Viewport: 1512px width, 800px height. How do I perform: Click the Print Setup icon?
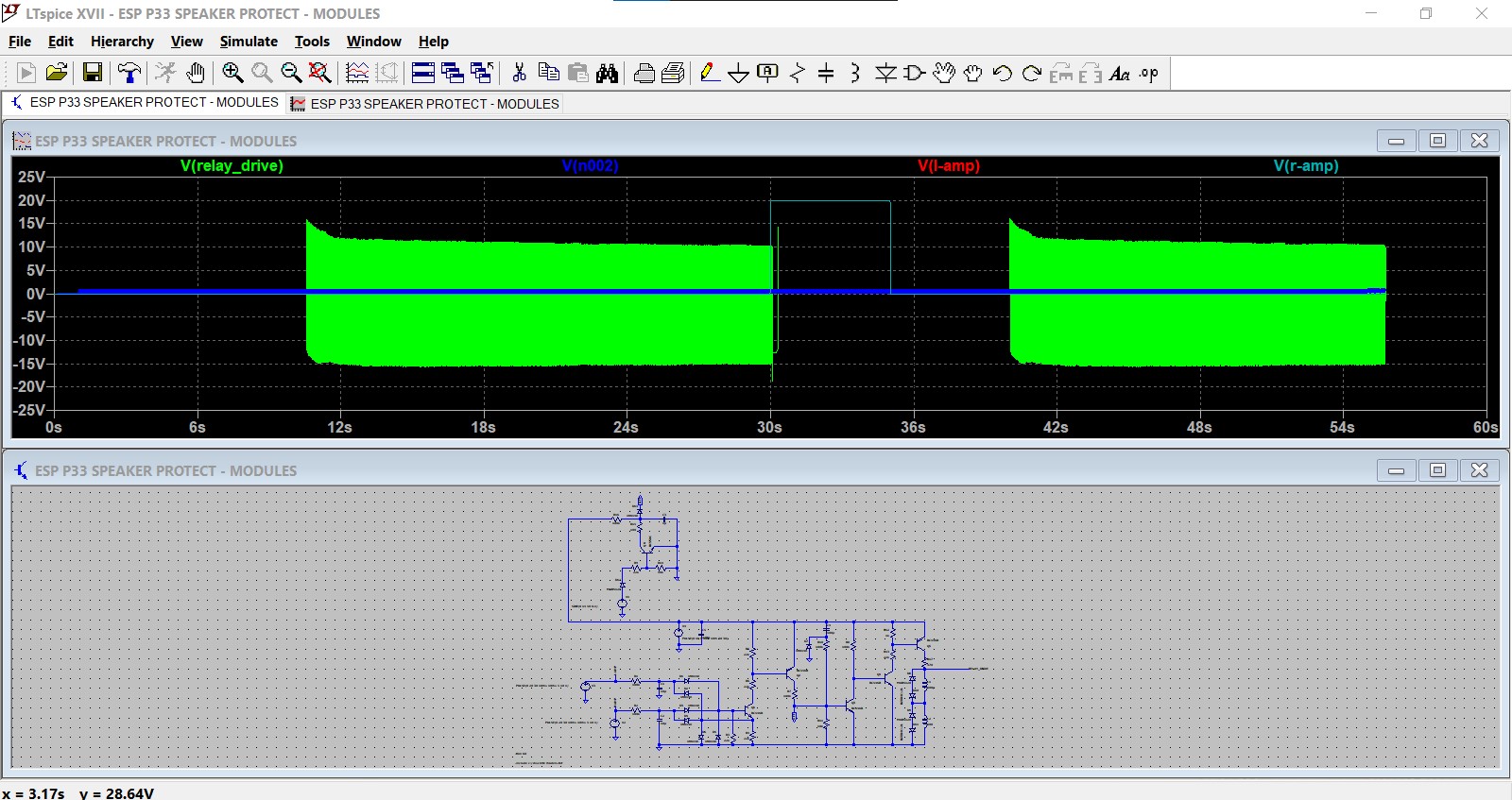point(673,73)
